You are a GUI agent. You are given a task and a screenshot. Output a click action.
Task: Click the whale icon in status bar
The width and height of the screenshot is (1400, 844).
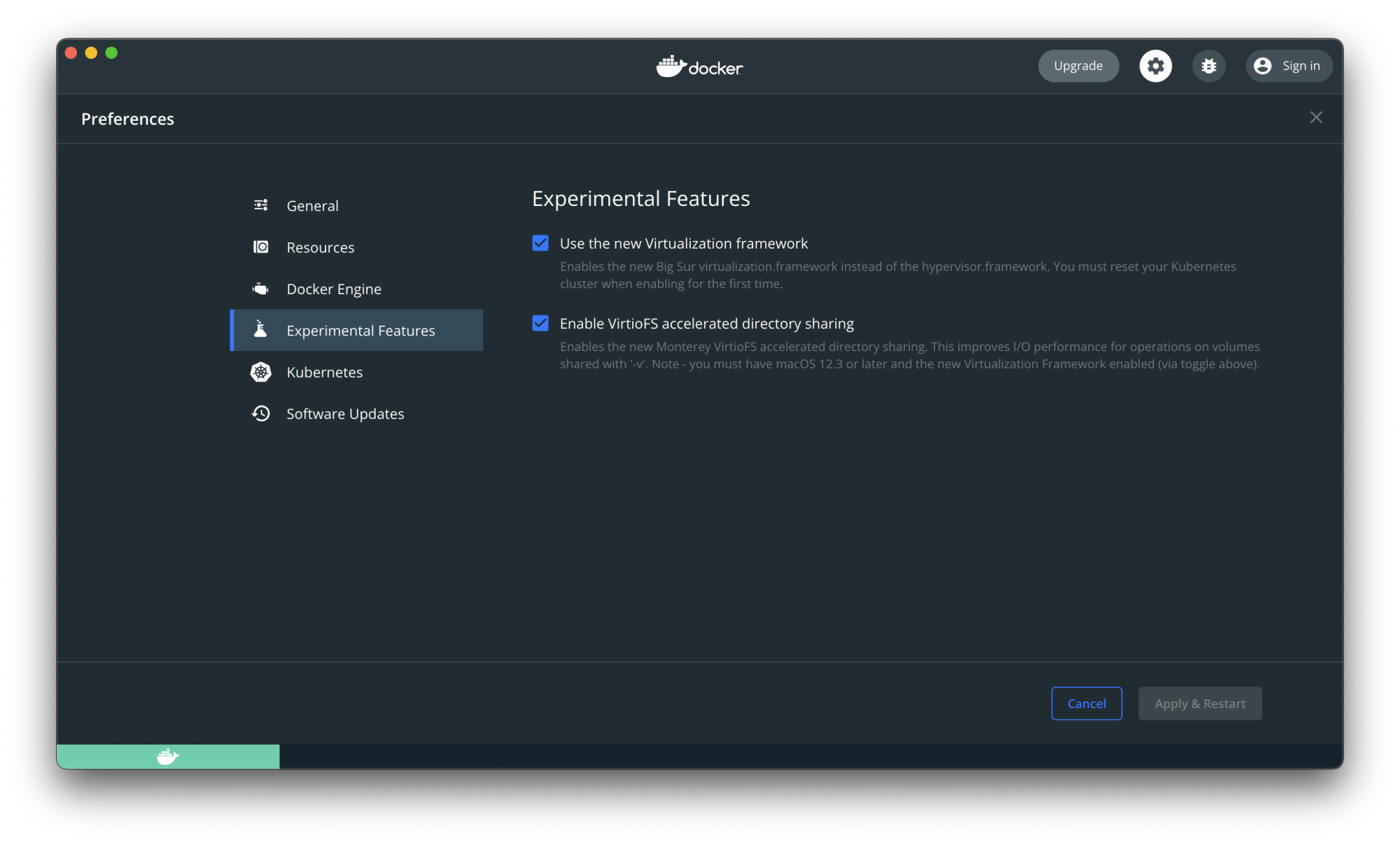(168, 756)
